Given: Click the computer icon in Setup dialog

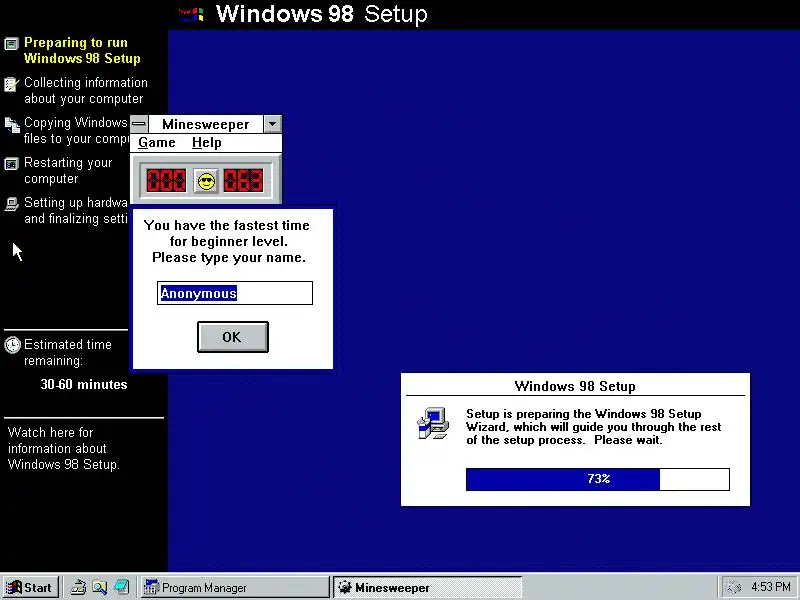Looking at the screenshot, I should click(433, 423).
